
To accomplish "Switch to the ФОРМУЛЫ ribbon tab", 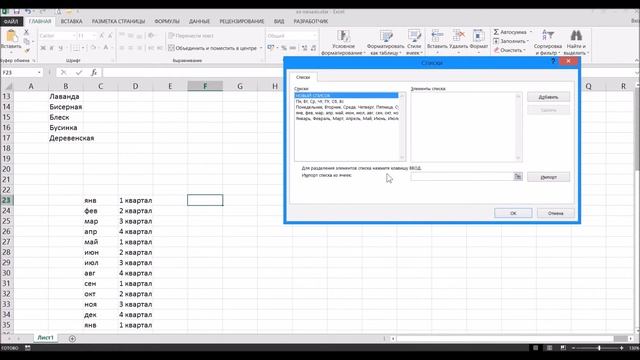I will coord(167,21).
